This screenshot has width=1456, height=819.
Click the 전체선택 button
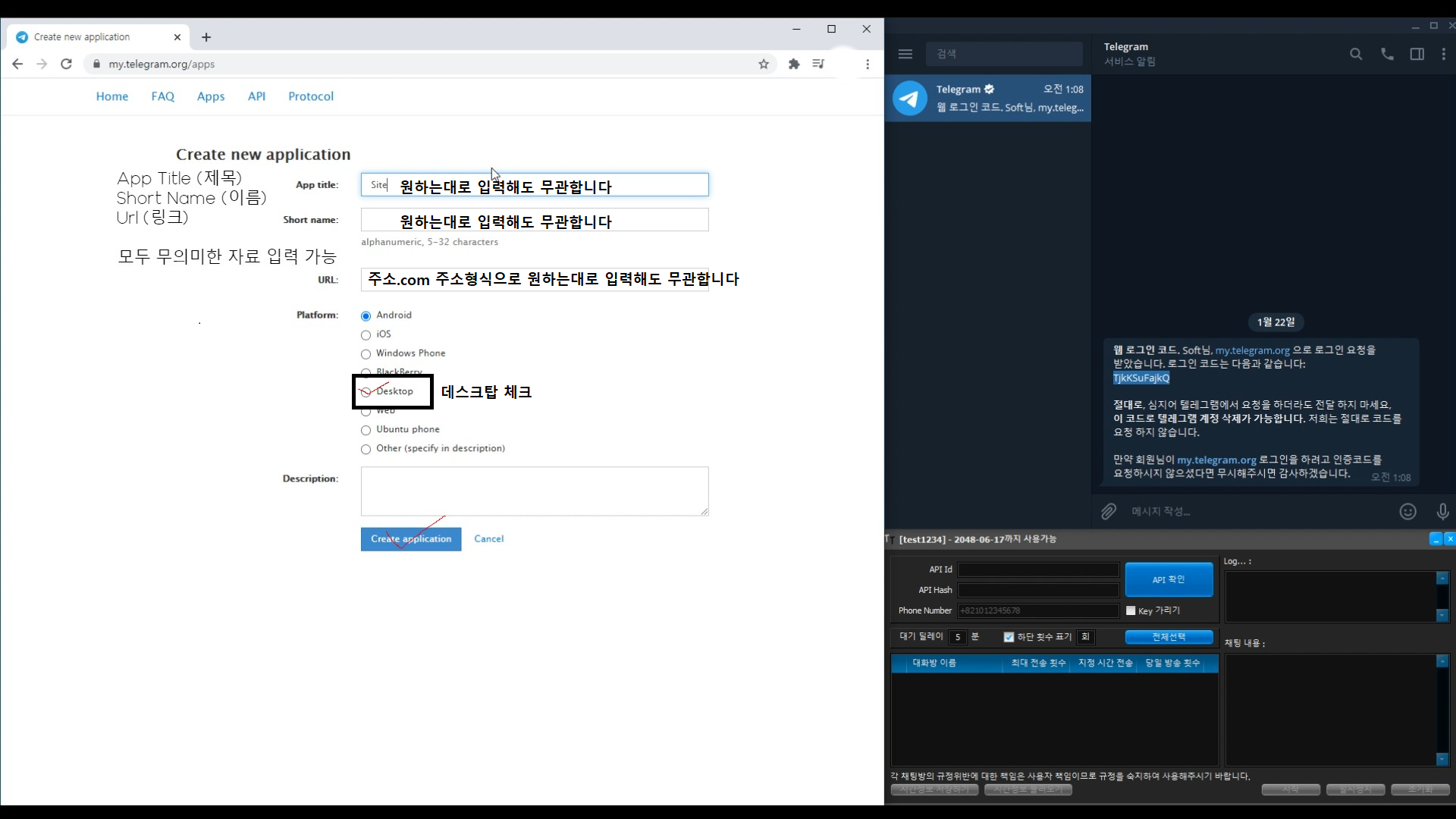pos(1169,637)
